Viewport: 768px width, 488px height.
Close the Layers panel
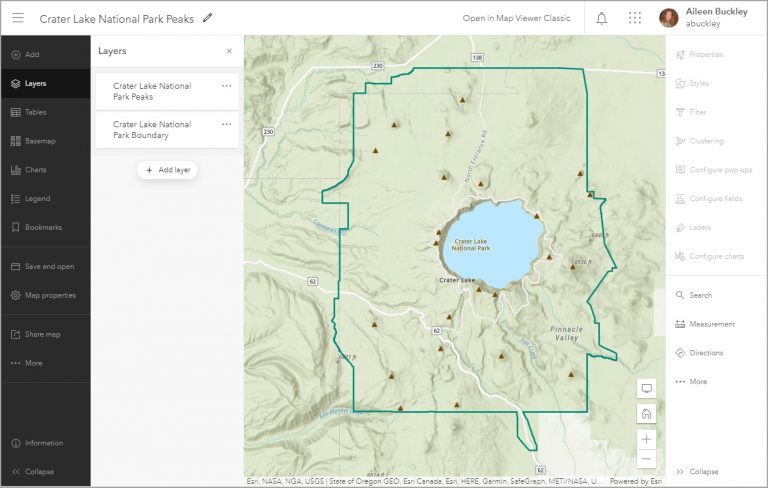click(x=229, y=51)
